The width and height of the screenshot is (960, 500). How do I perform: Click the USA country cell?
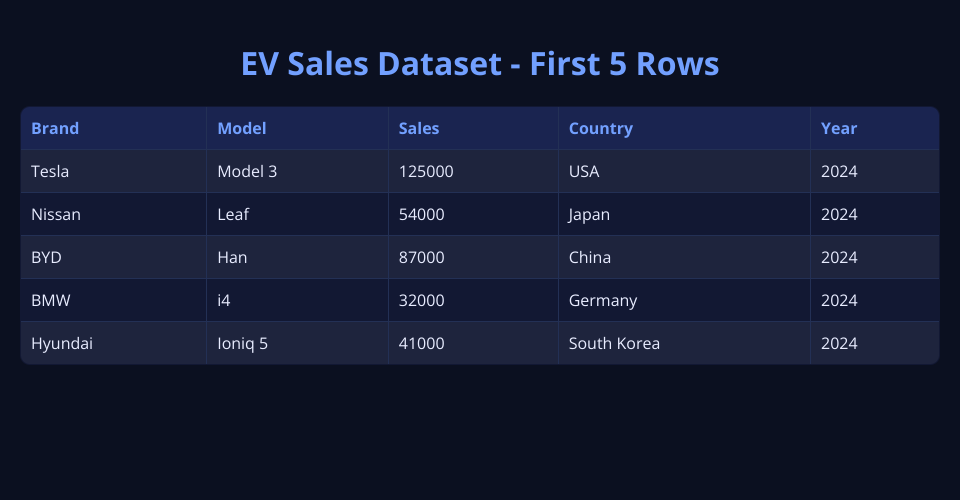tap(584, 171)
